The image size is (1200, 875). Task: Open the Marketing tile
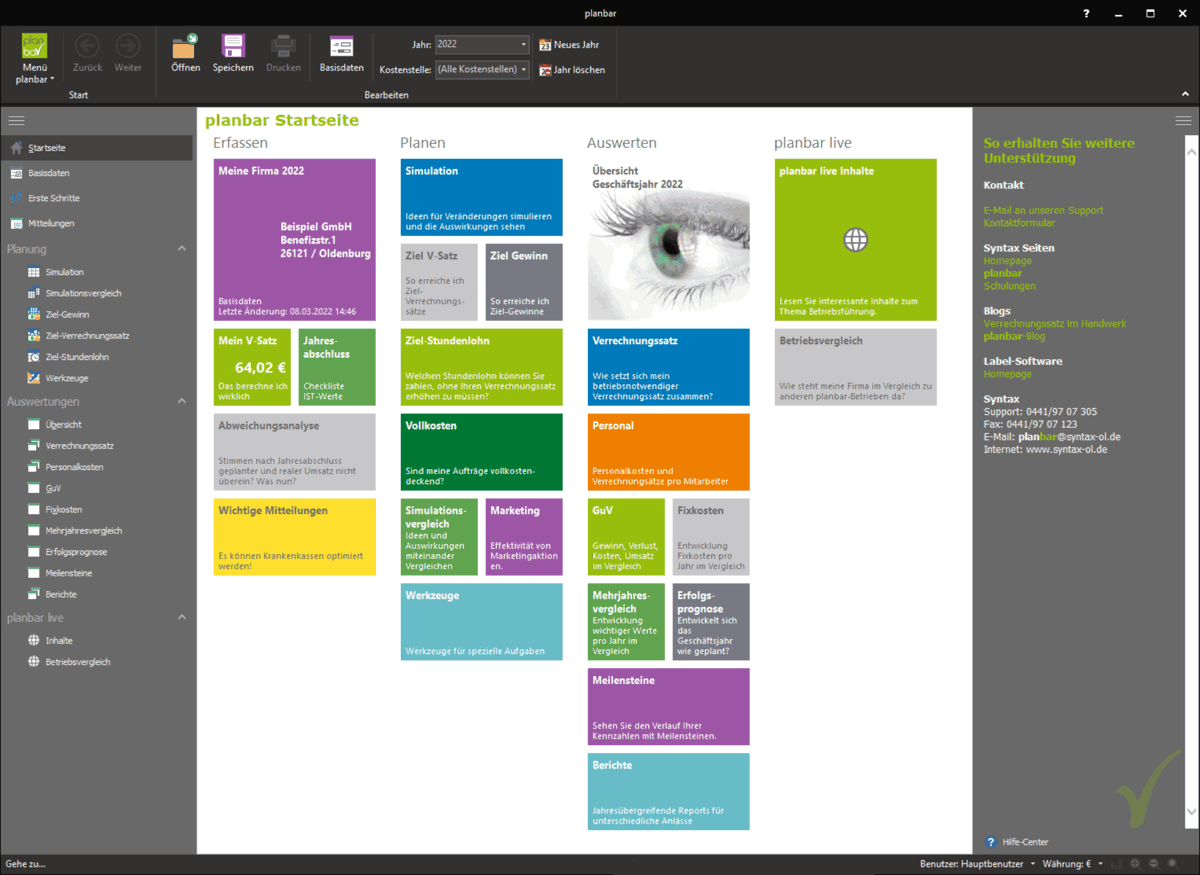click(x=524, y=537)
